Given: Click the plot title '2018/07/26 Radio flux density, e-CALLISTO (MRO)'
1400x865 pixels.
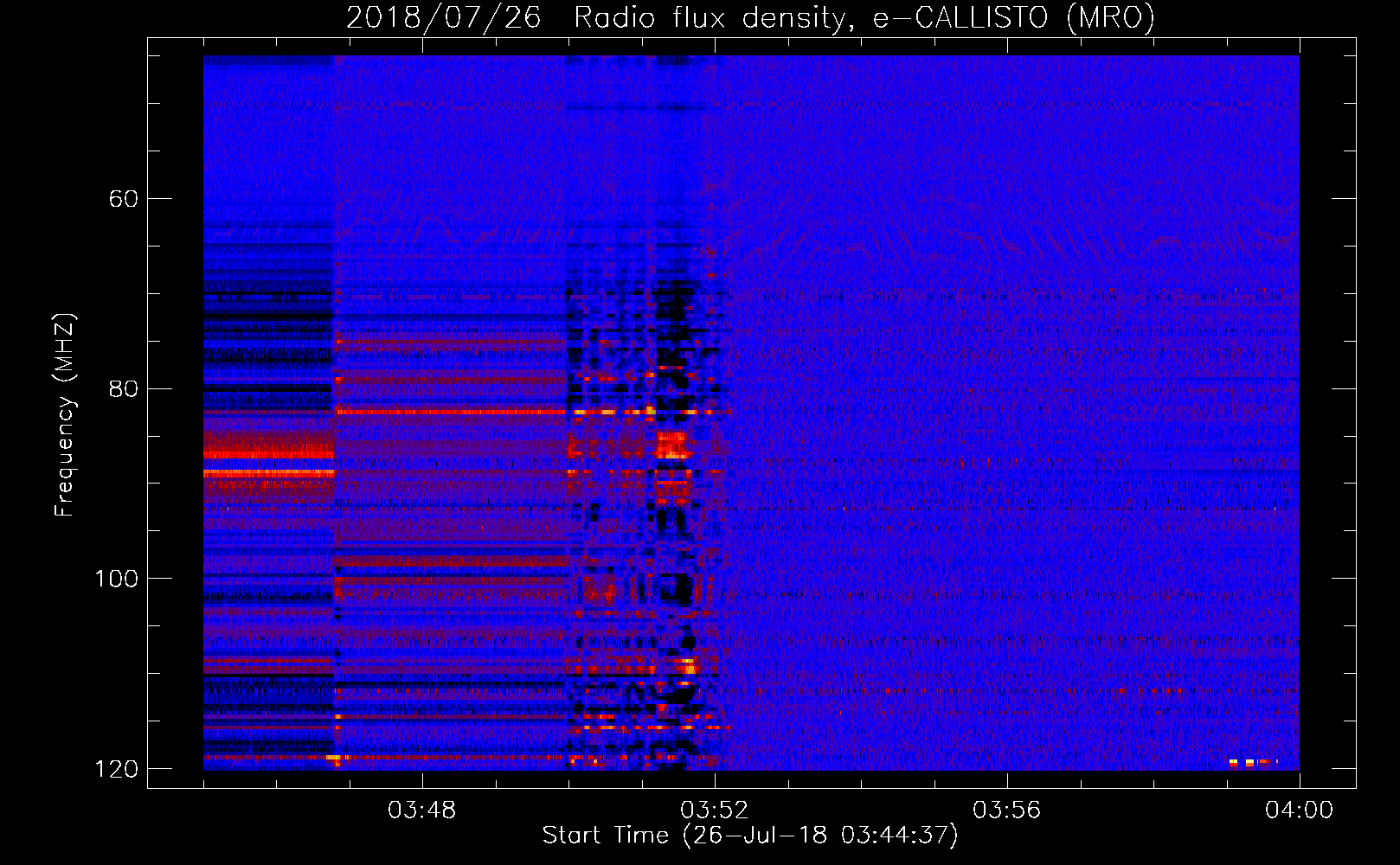Looking at the screenshot, I should 750,17.
